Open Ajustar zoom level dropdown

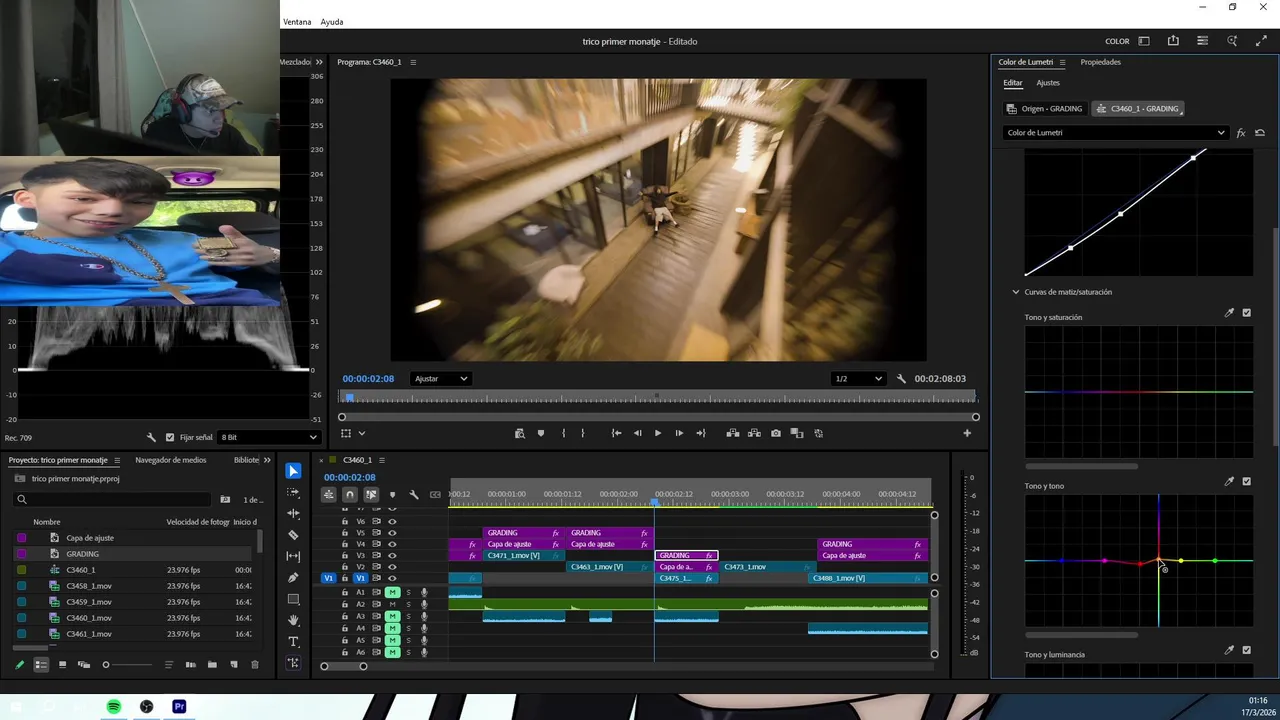click(441, 379)
